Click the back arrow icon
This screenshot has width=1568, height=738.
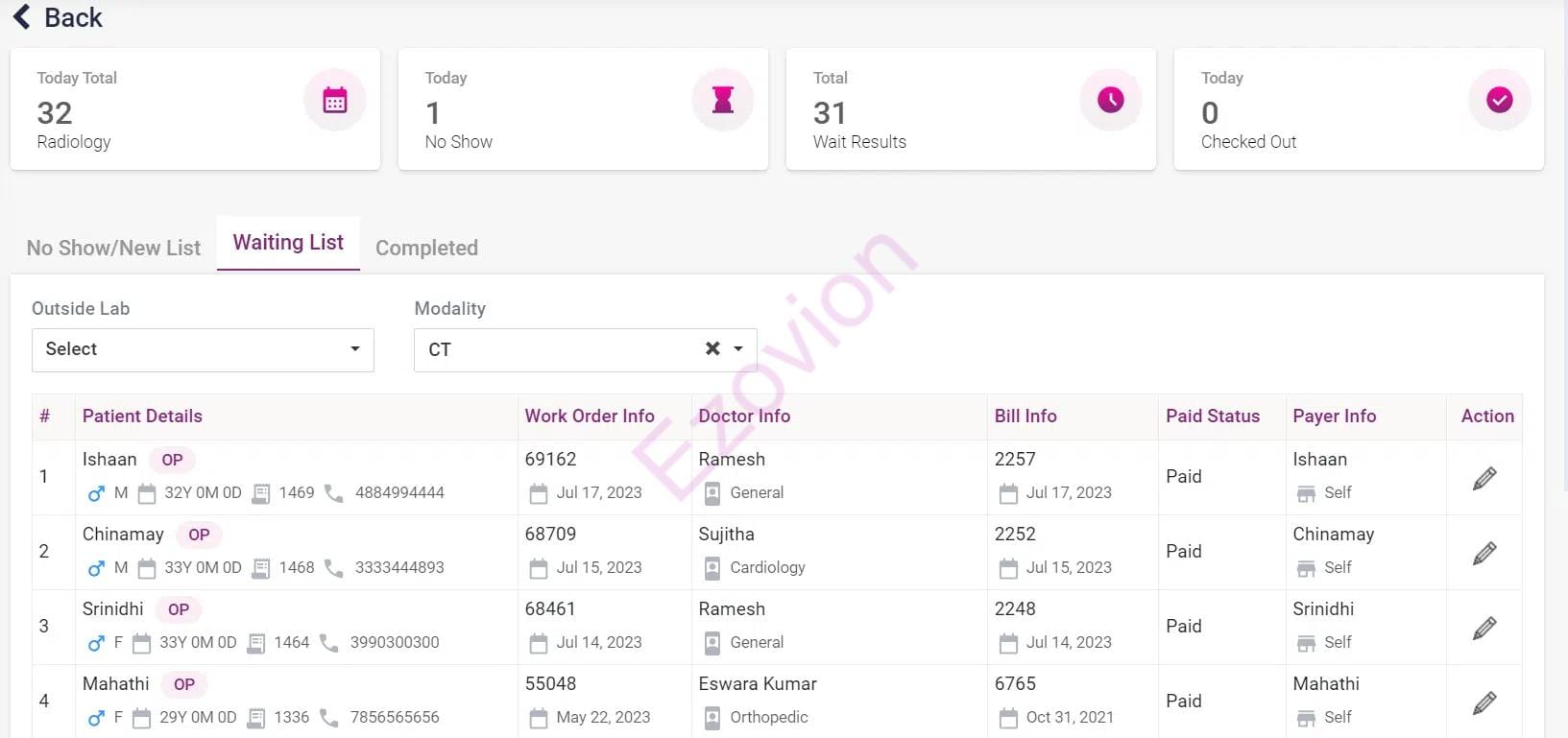pos(22,17)
